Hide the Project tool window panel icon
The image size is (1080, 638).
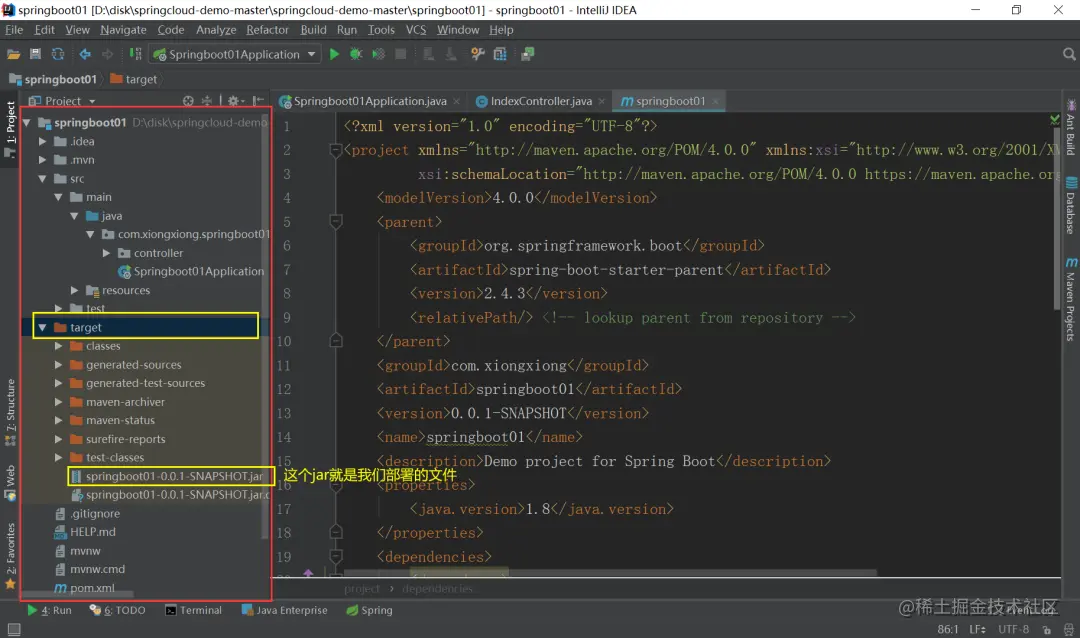[x=258, y=101]
